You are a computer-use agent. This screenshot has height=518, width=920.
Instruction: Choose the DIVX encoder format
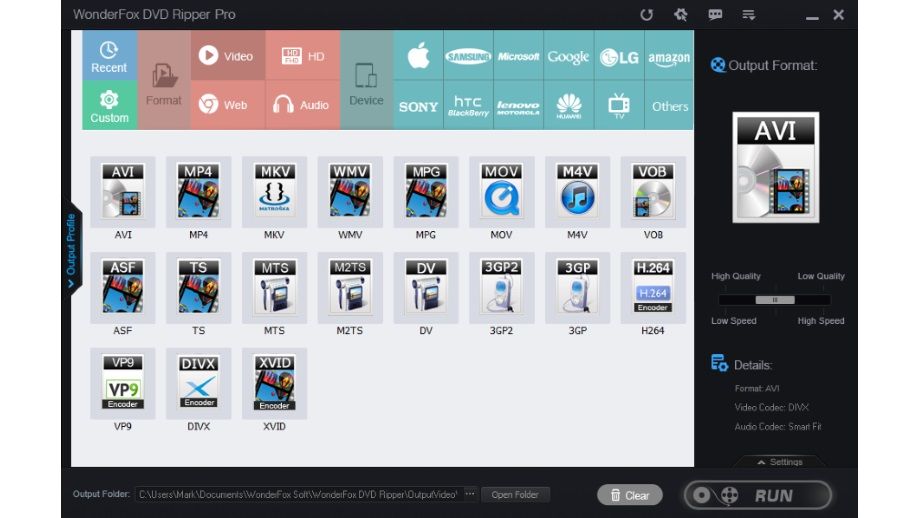point(198,383)
